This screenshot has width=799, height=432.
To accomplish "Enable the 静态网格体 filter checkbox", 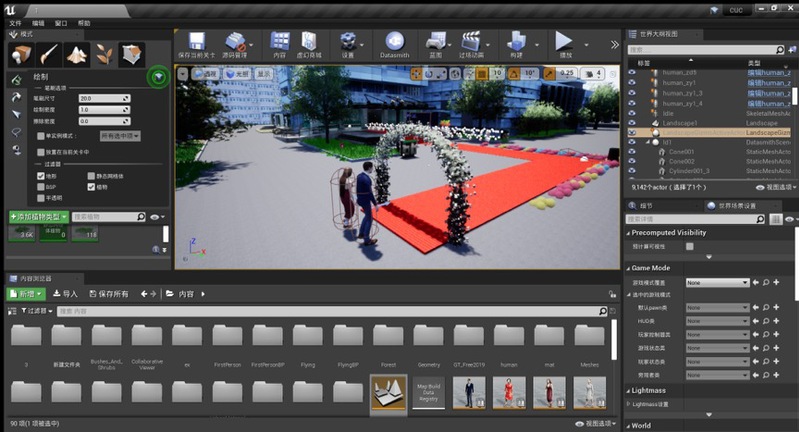I will tap(92, 175).
